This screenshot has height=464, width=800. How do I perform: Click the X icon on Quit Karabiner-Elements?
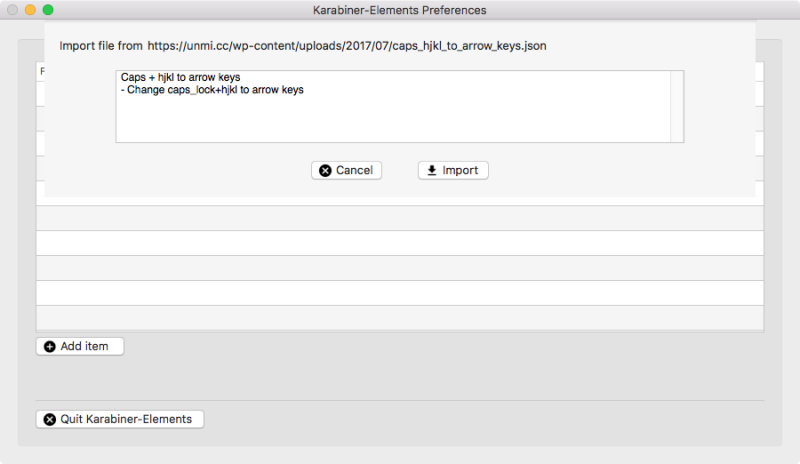pyautogui.click(x=50, y=419)
